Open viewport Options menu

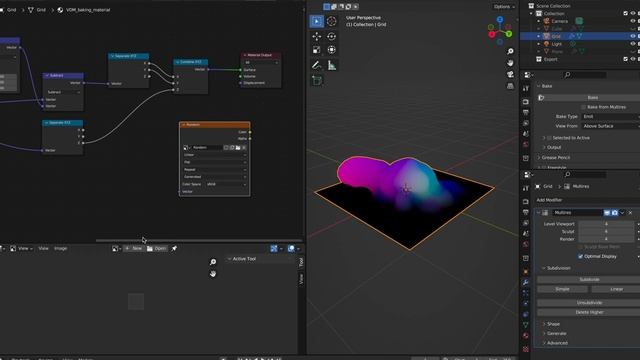click(x=504, y=7)
